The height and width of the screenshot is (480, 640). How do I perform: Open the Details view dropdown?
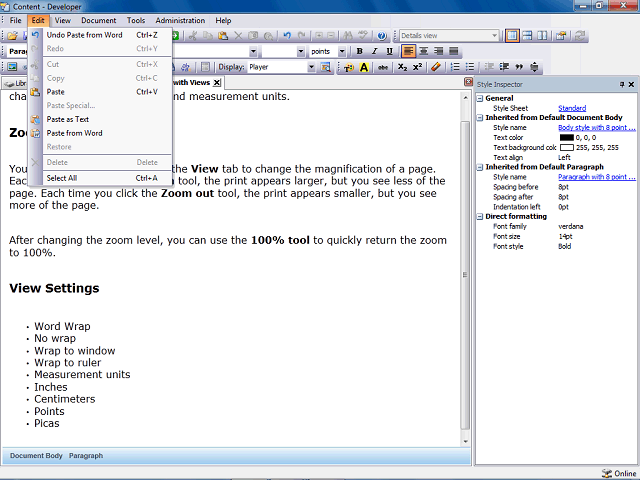tap(494, 36)
